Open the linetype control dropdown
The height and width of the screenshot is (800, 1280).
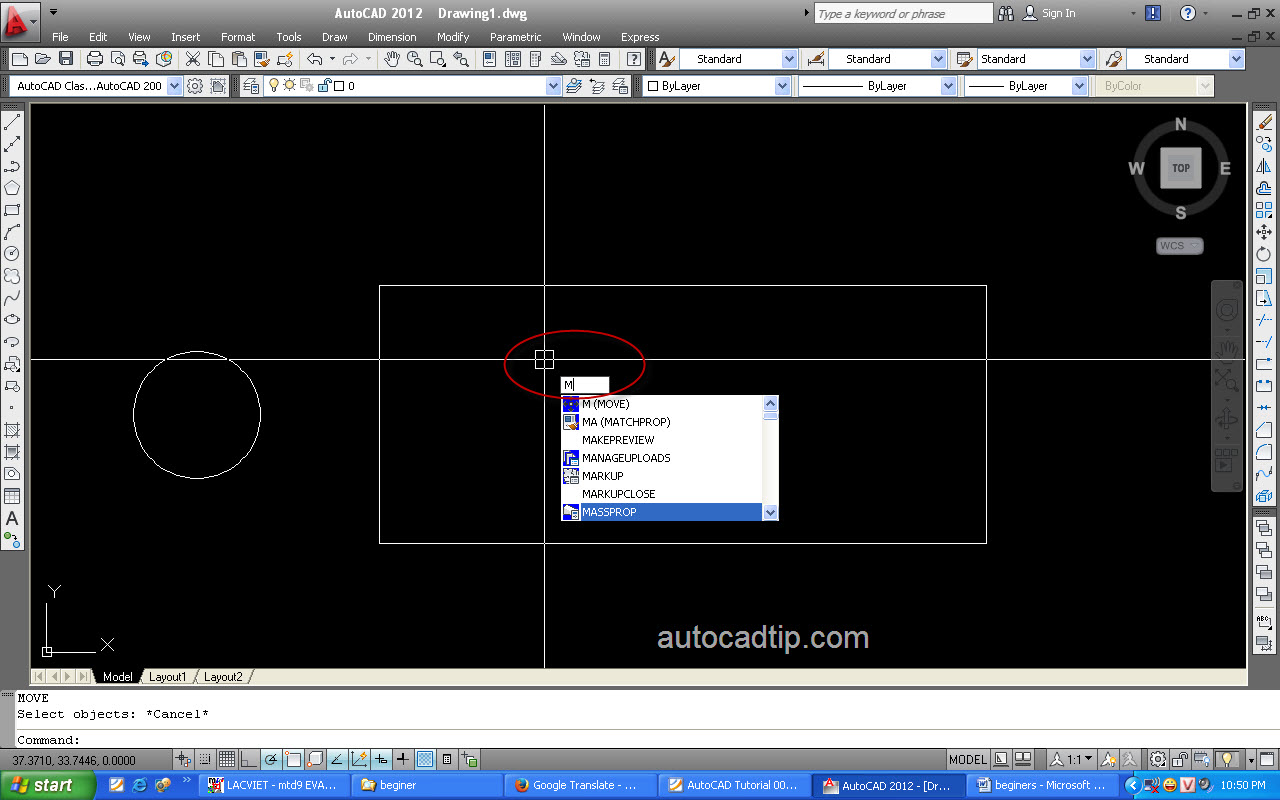click(948, 86)
